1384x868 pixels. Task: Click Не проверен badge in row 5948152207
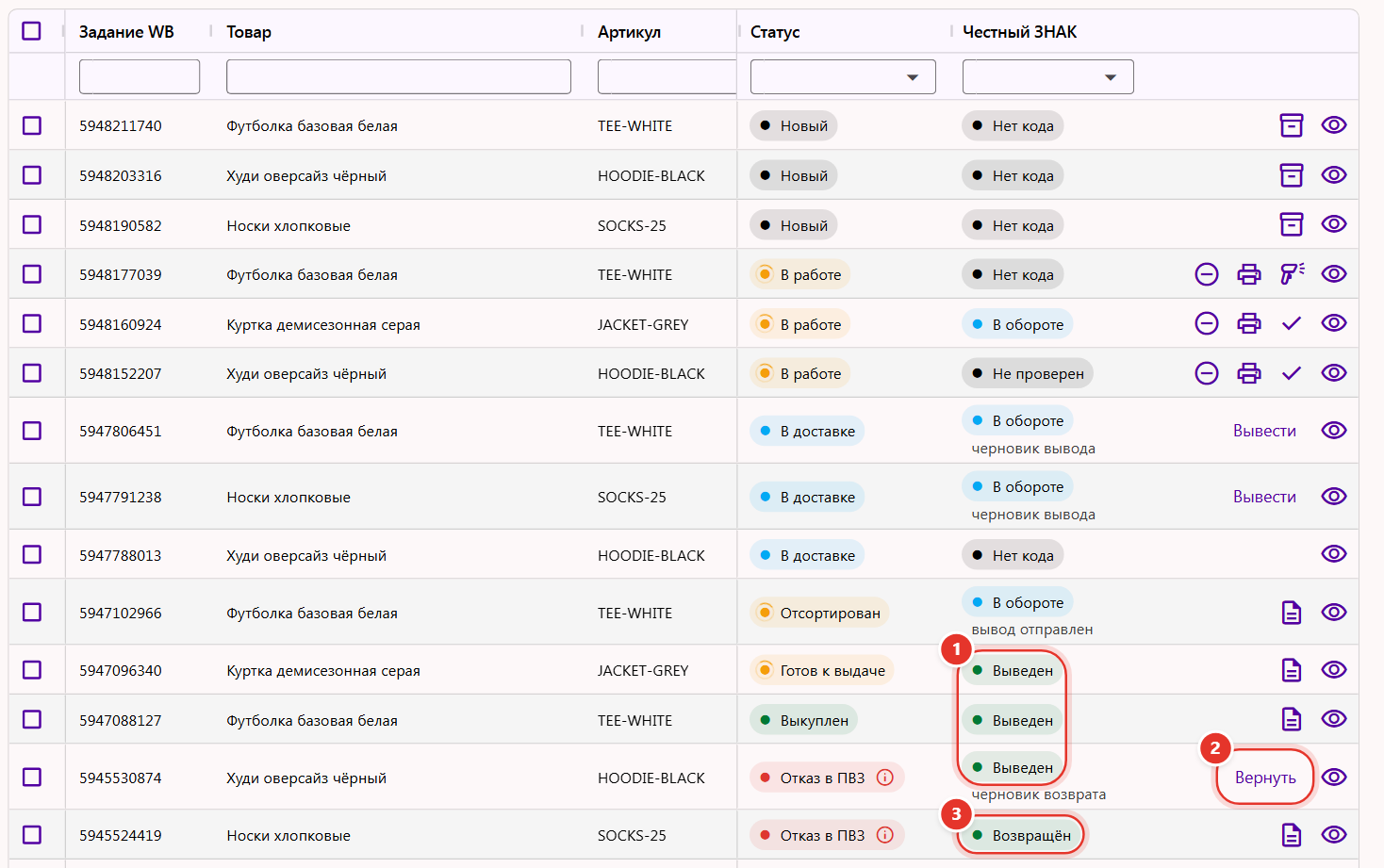pos(1028,373)
